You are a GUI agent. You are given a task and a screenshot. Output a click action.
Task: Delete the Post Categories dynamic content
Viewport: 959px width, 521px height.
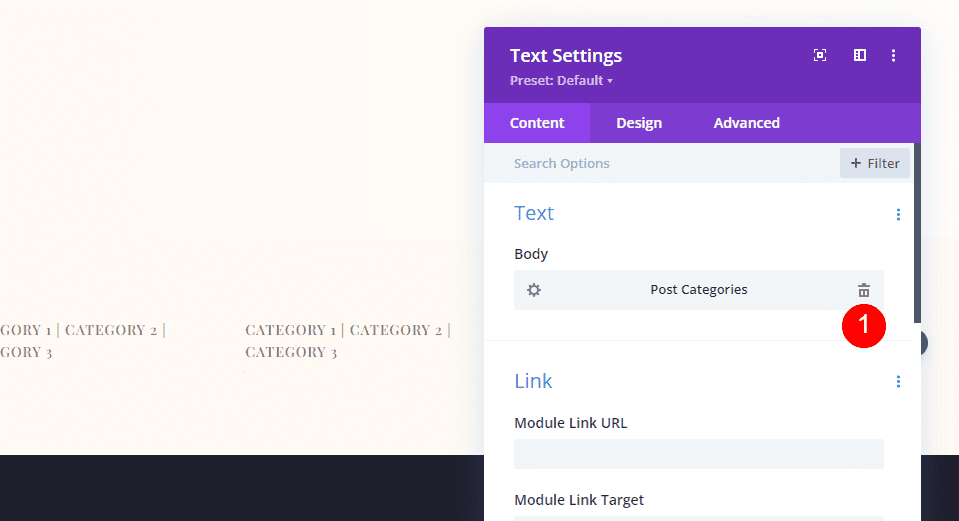864,290
